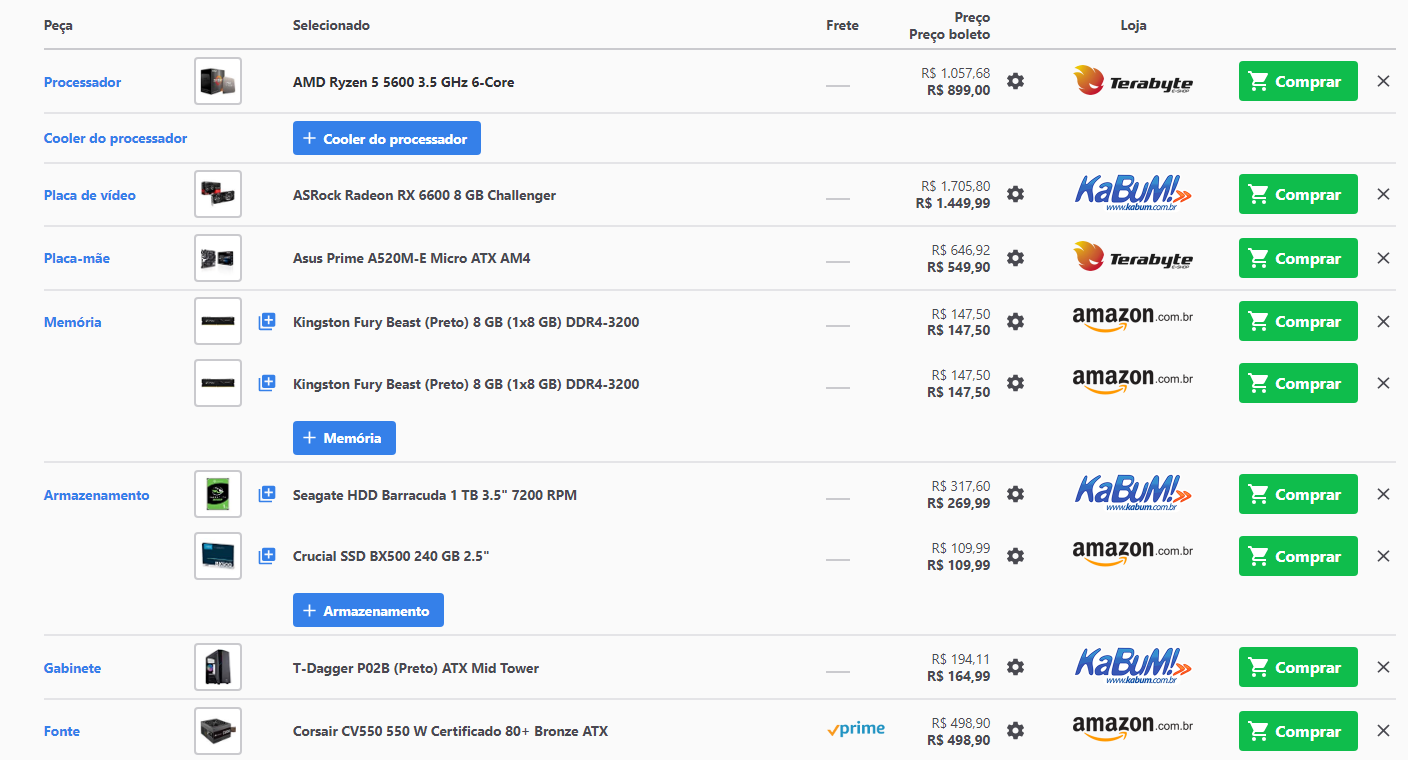Open the Terabyte logo on the Asus Prime row
Viewport: 1408px width, 760px height.
tap(1133, 258)
